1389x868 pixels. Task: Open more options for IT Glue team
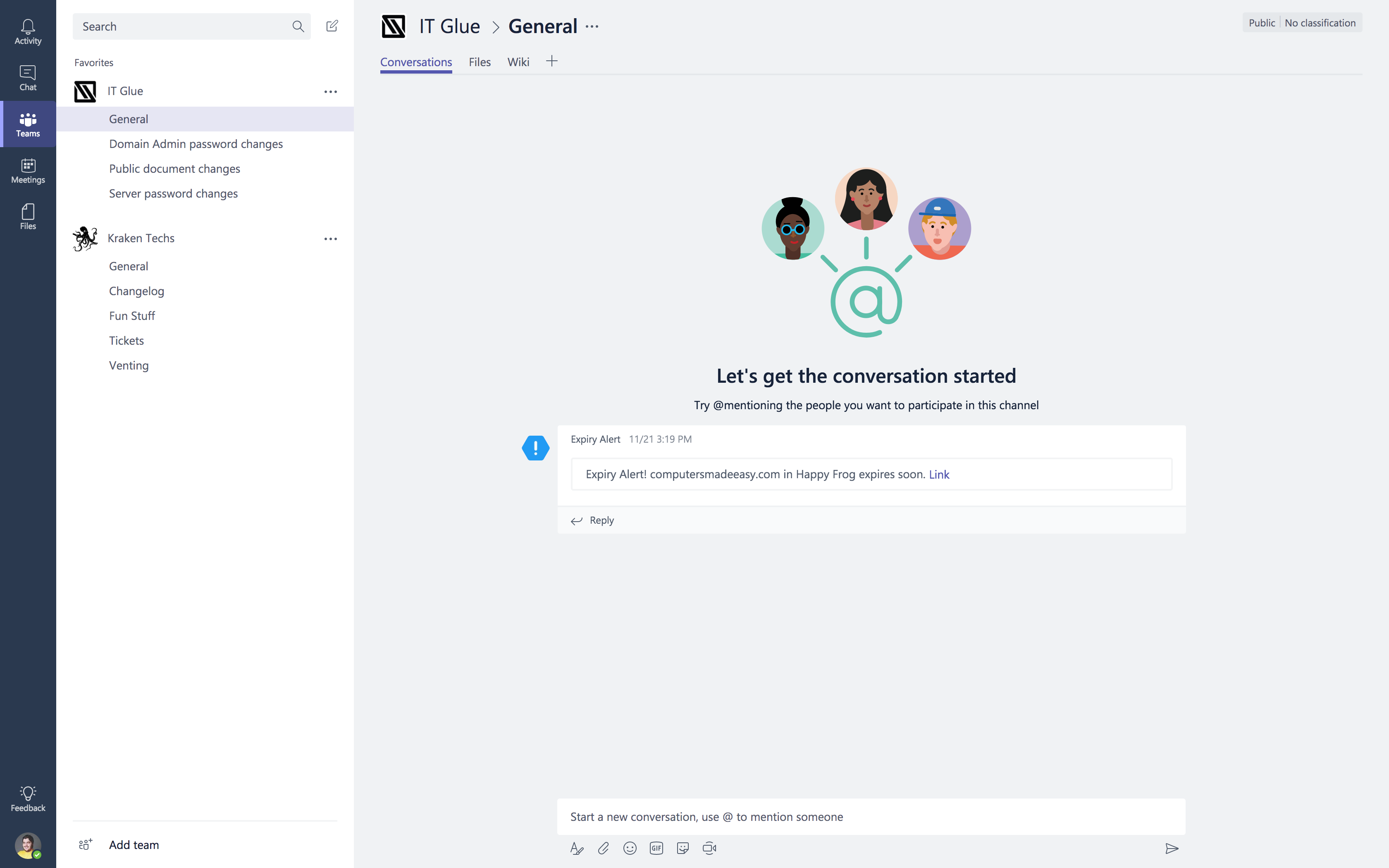[331, 91]
